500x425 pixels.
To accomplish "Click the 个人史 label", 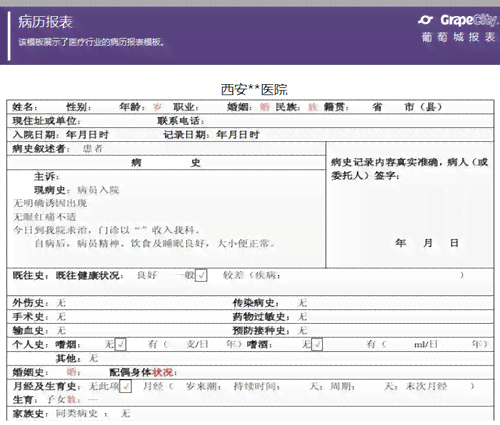I will point(30,344).
